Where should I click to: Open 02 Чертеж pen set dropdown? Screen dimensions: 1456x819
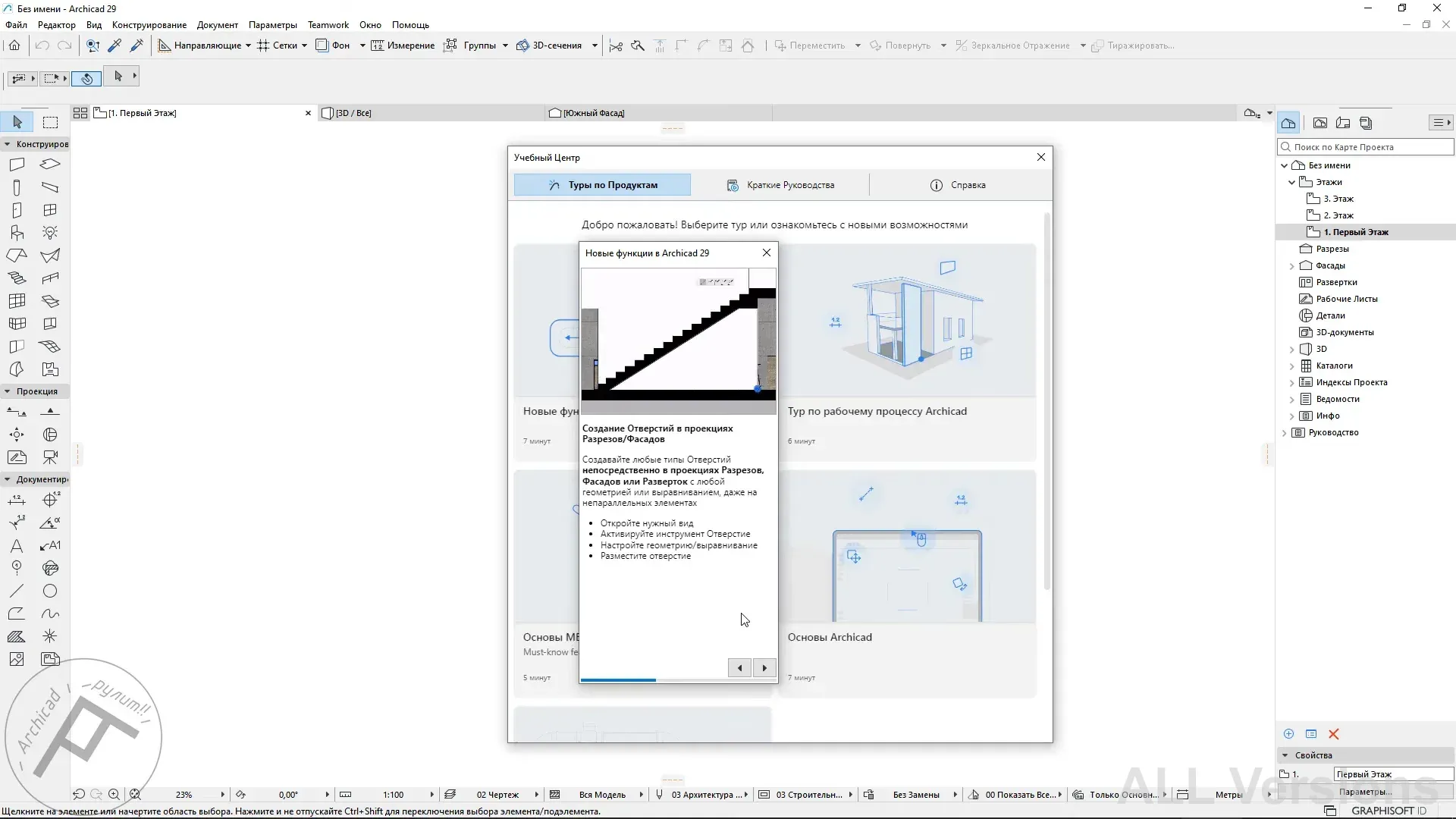[x=536, y=795]
